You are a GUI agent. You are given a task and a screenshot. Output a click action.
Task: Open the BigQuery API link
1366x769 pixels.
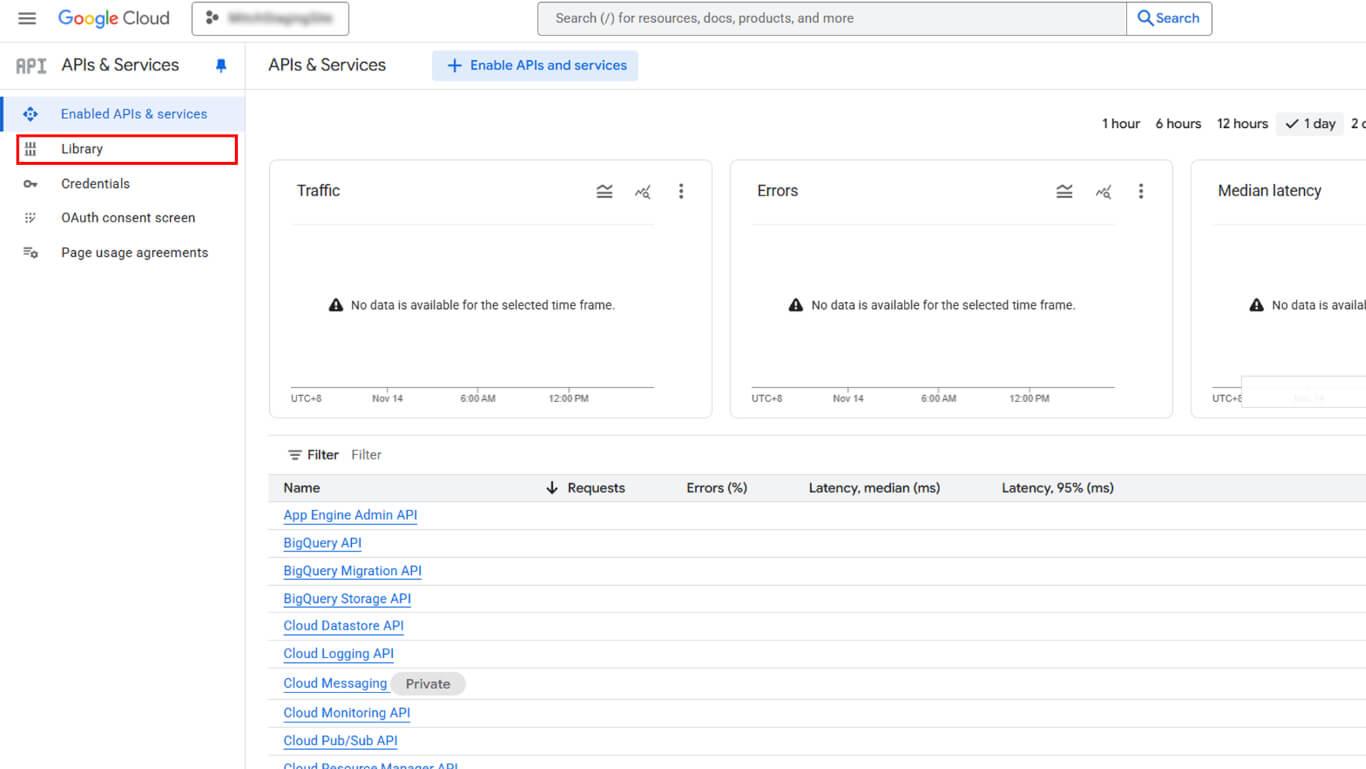[x=322, y=543]
